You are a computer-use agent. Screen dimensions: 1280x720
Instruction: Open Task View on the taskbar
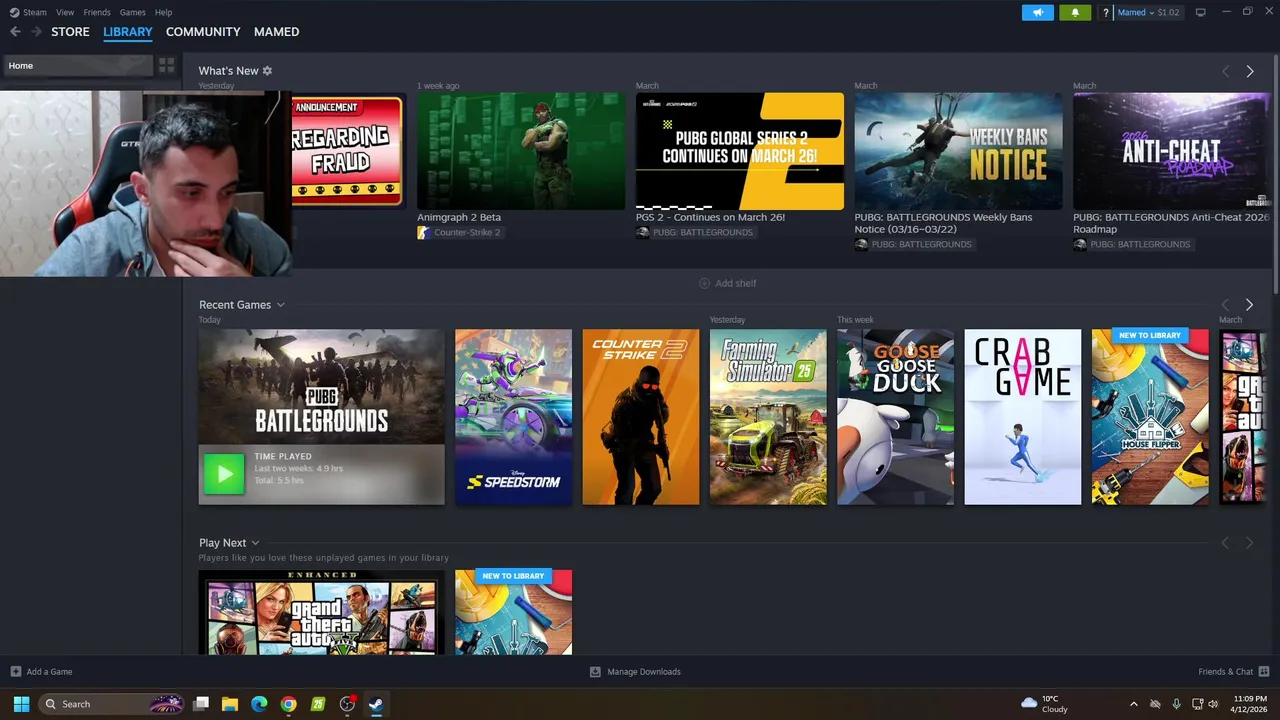point(201,704)
